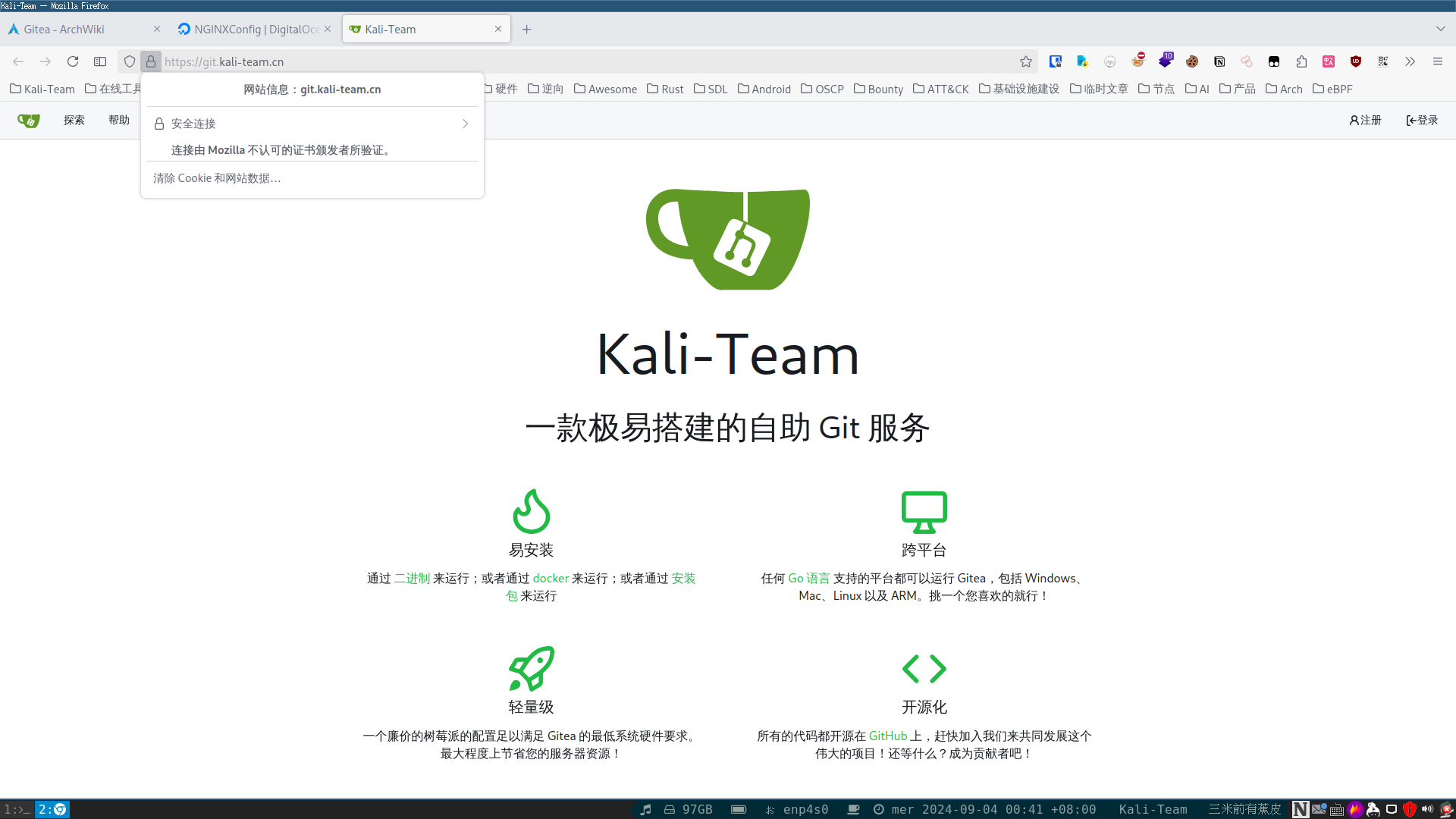Image resolution: width=1456 pixels, height=819 pixels.
Task: Switch to the Gitea - ArchWiki tab
Action: coord(76,29)
